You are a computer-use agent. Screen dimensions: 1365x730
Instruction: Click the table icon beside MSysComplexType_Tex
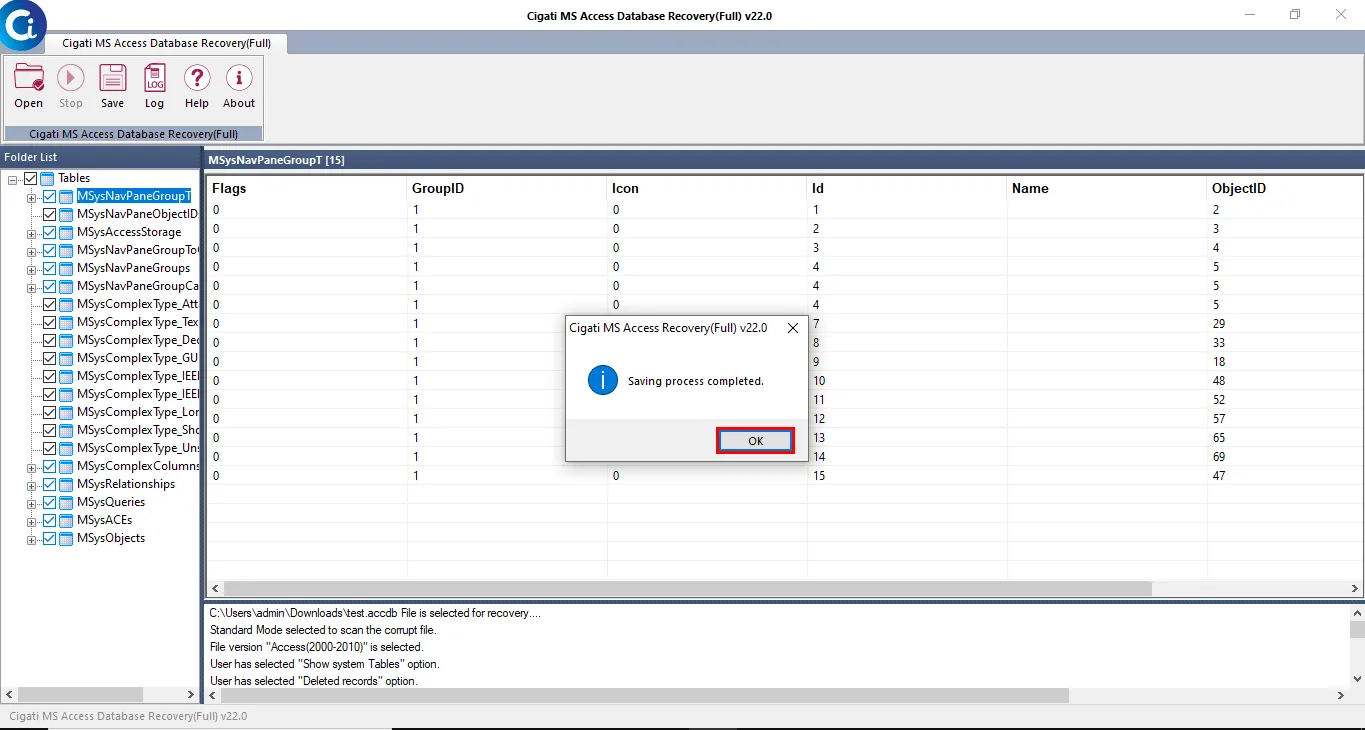tap(66, 322)
